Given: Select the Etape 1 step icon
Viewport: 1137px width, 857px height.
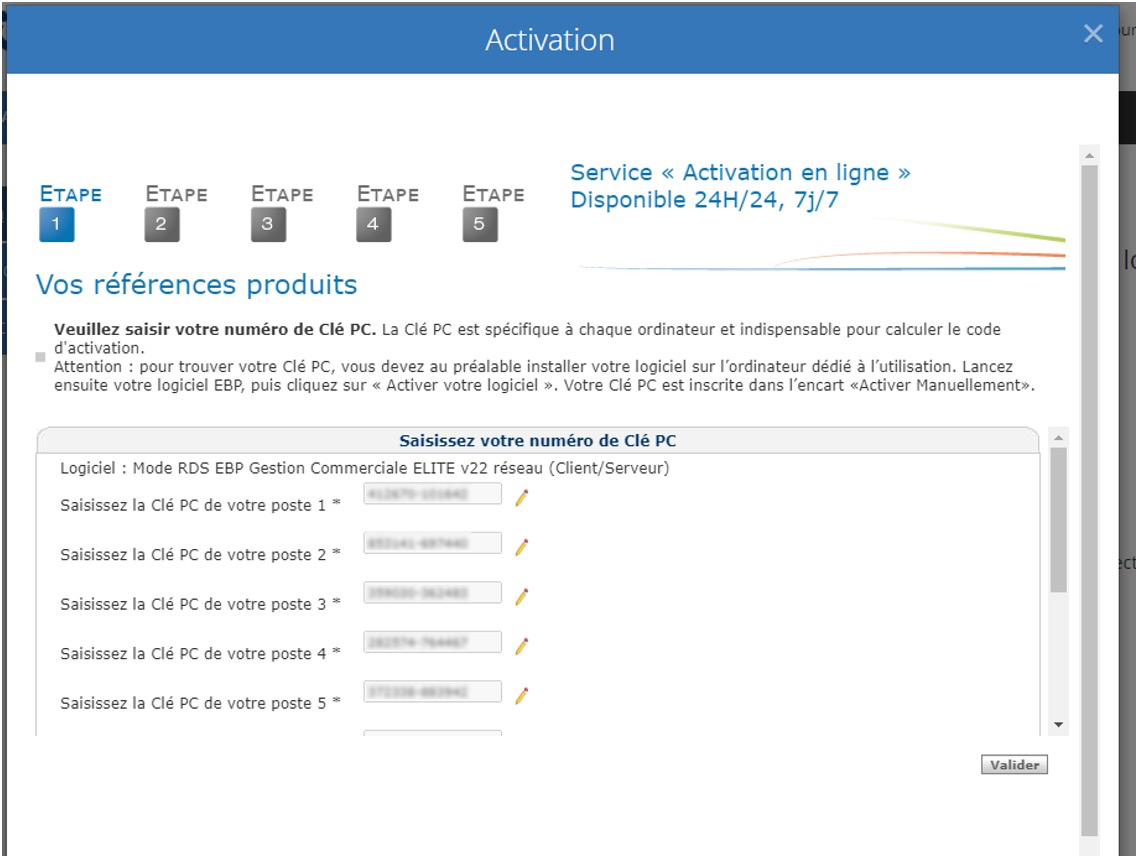Looking at the screenshot, I should [57, 224].
